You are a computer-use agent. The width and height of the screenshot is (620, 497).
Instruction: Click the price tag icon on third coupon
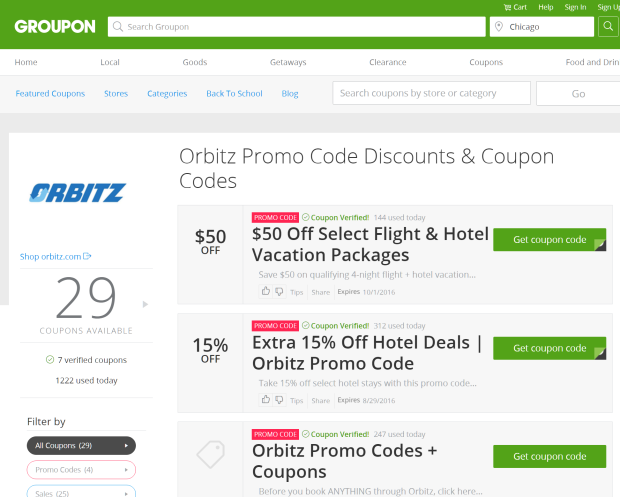click(211, 454)
